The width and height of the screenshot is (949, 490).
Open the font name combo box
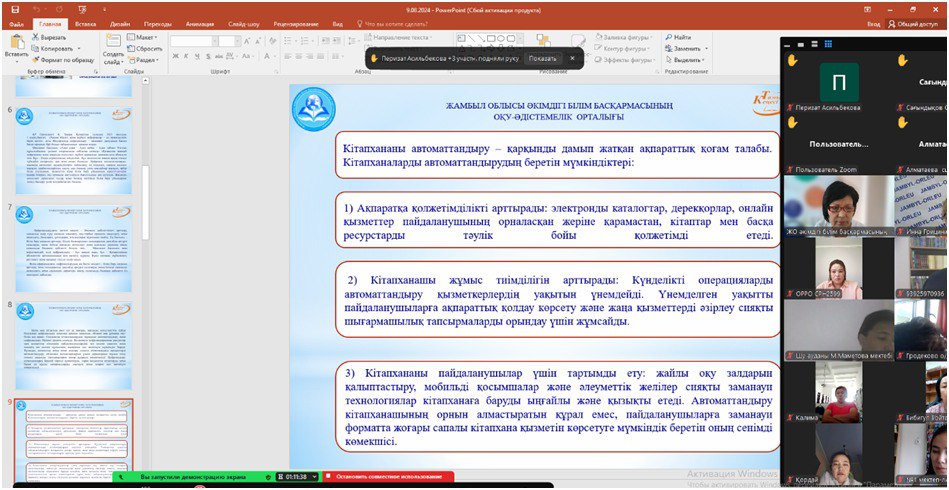coord(194,41)
